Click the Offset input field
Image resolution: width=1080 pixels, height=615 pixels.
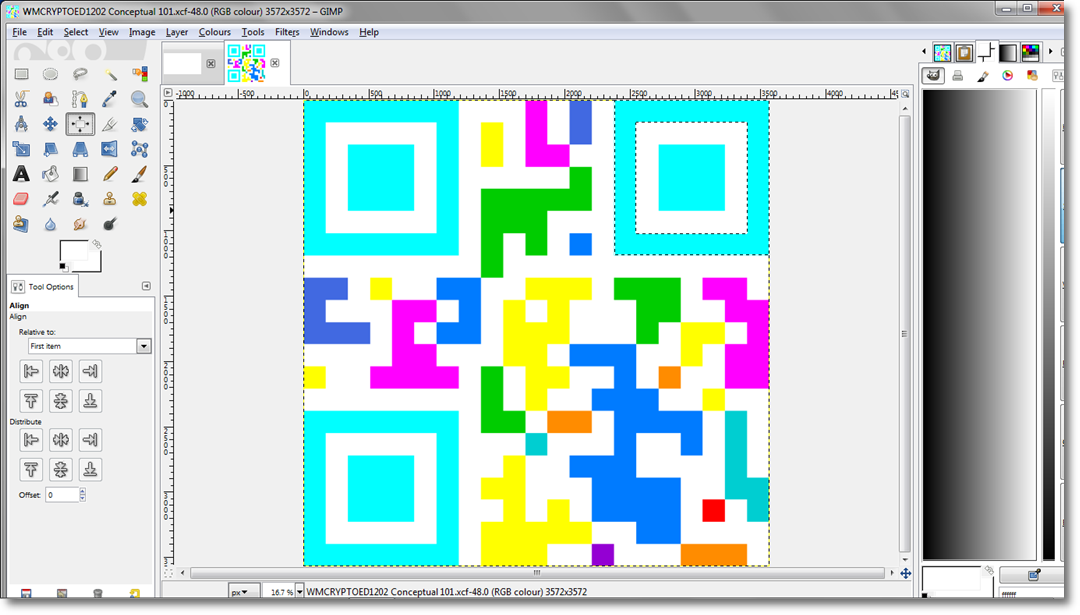tap(62, 494)
